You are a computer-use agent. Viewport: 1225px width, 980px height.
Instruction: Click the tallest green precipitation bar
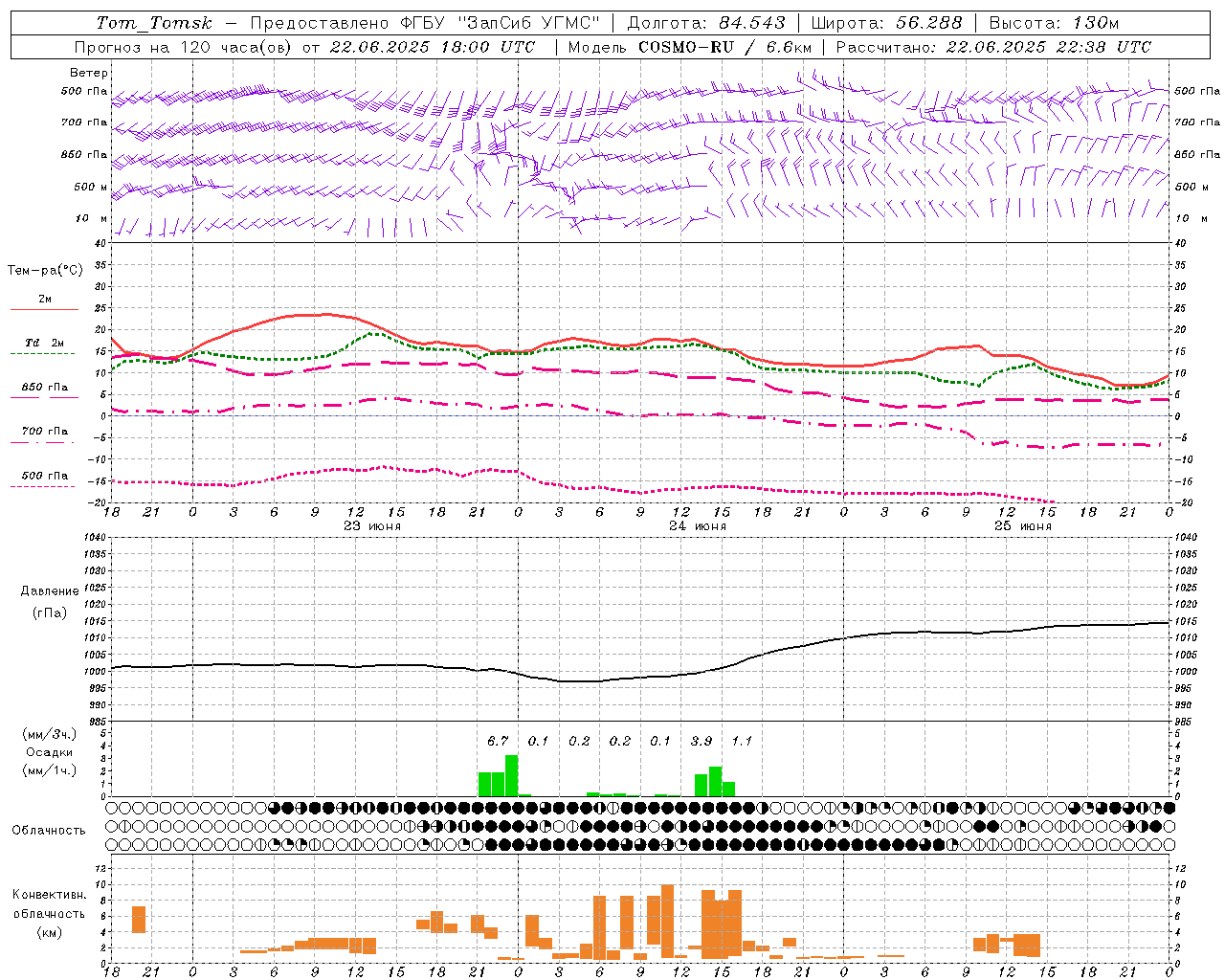512,775
